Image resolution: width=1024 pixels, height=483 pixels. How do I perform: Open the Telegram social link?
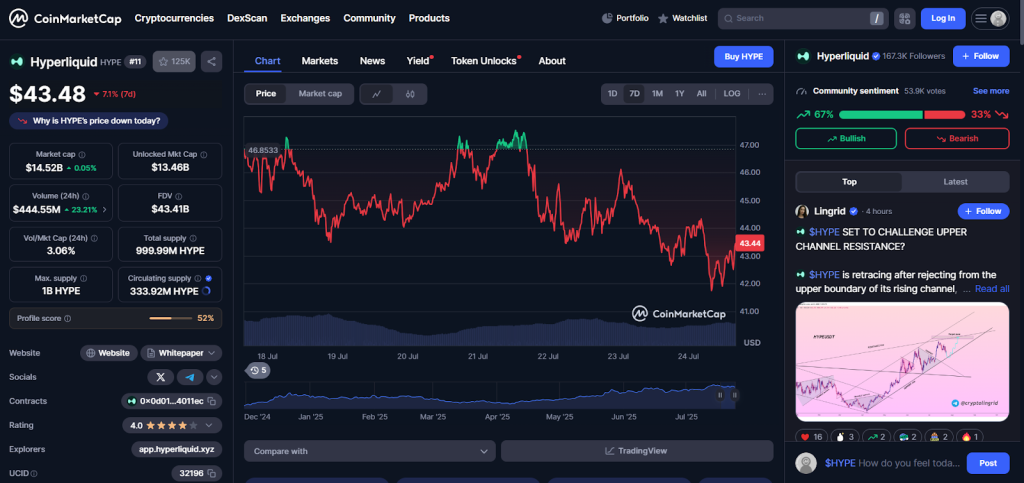tap(190, 377)
